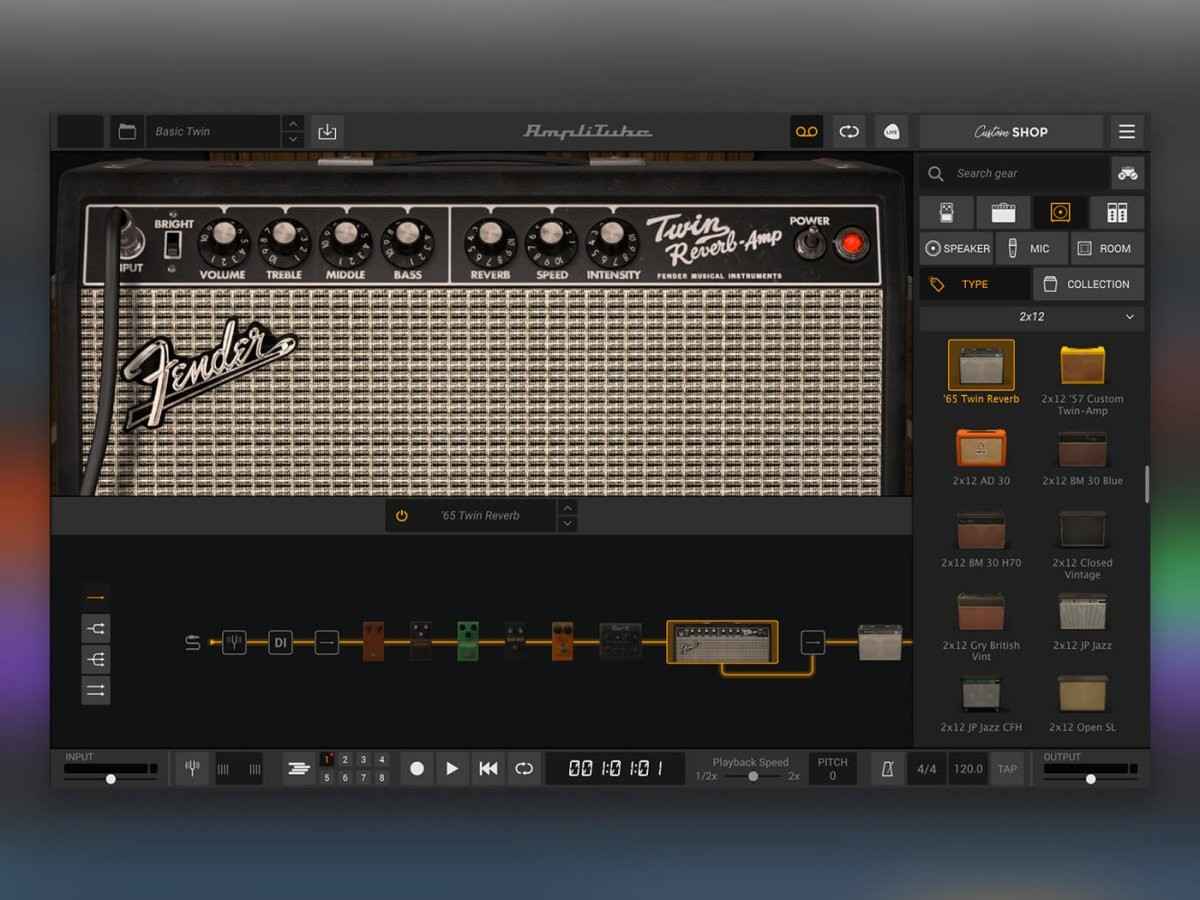Adjust the Playback Speed slider
The height and width of the screenshot is (900, 1200).
[x=753, y=776]
